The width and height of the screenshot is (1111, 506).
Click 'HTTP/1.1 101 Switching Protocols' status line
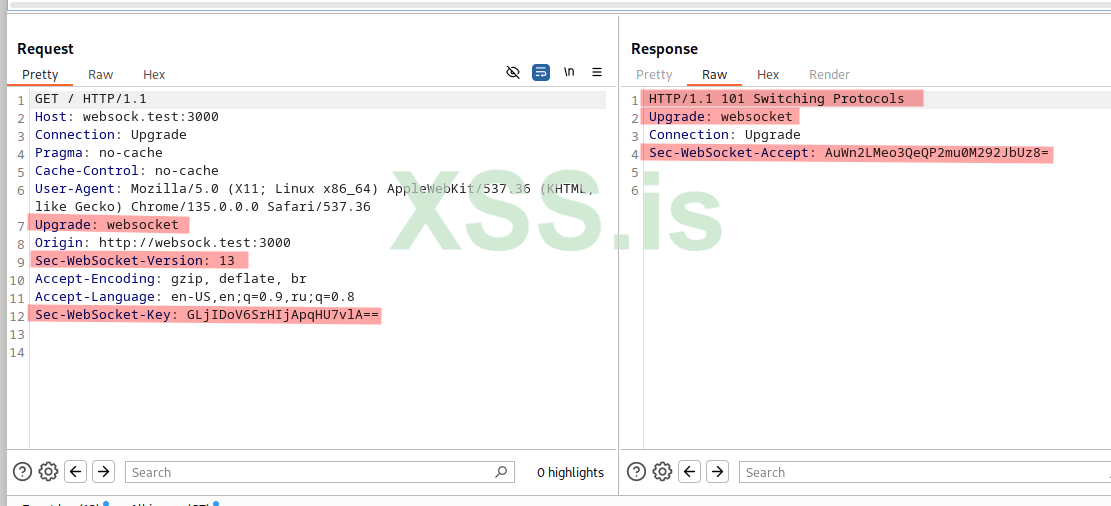coord(777,99)
